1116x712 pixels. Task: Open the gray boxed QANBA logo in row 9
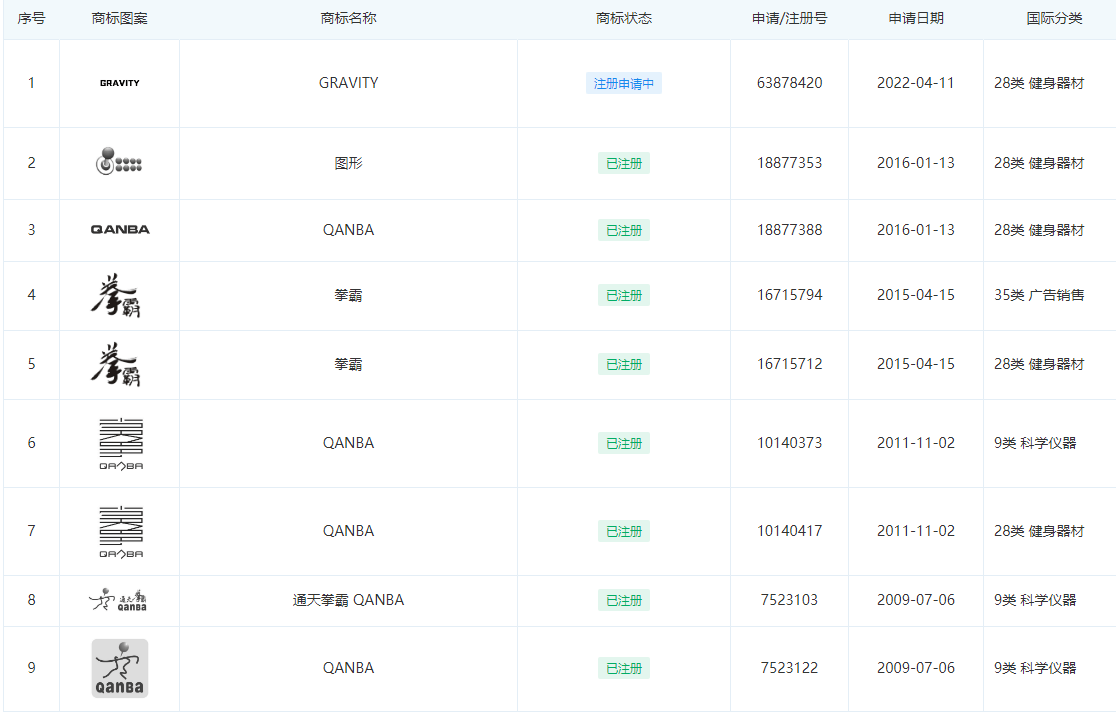[120, 668]
